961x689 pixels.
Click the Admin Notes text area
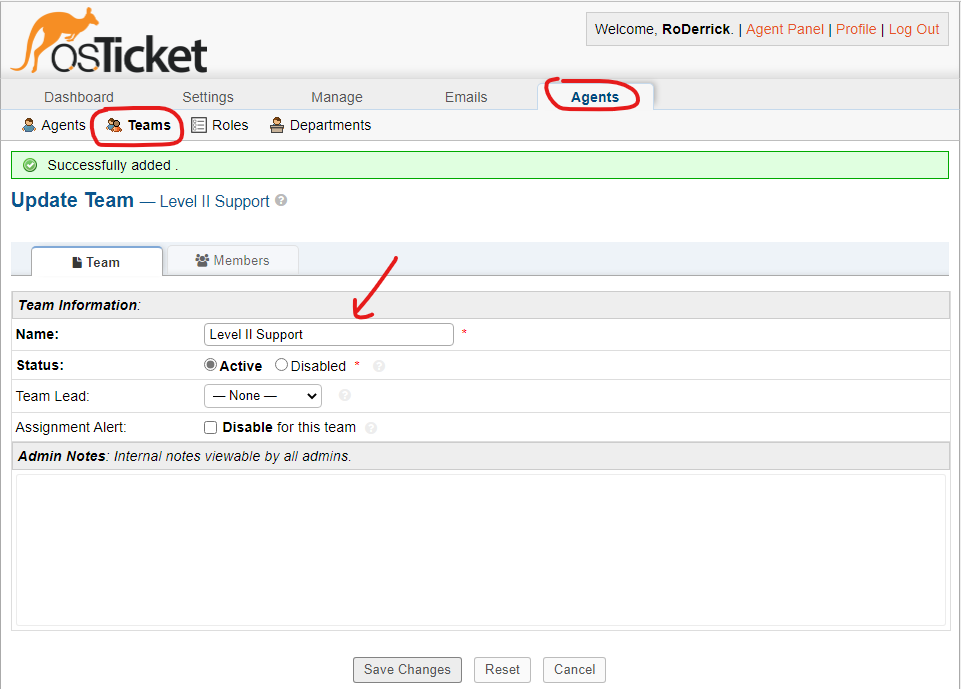point(480,550)
